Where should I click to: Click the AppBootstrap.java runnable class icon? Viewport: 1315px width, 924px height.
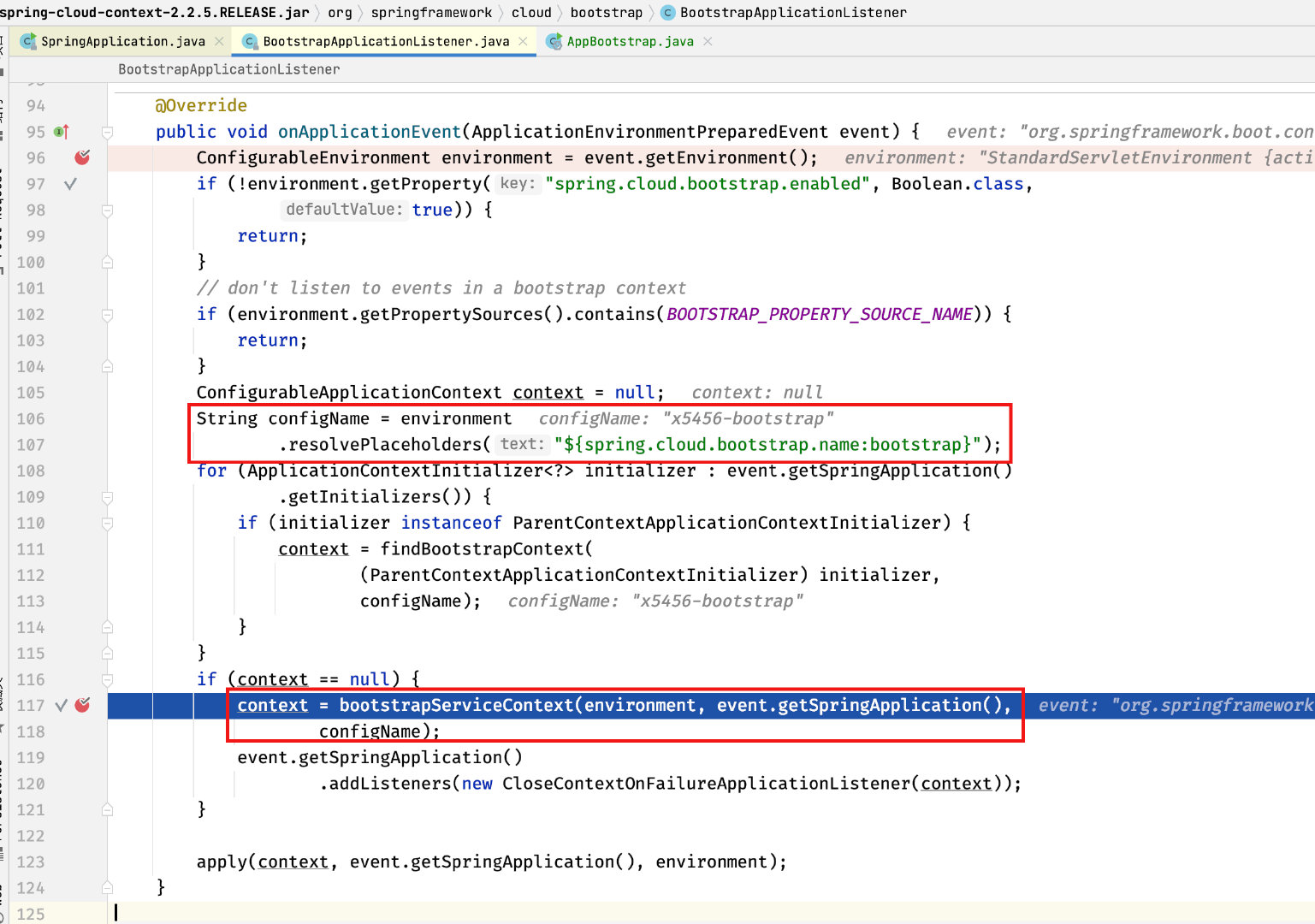554,41
